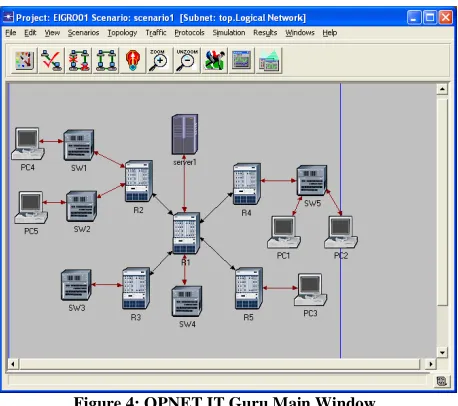The image size is (458, 406).
Task: Close the project window
Action: point(446,17)
